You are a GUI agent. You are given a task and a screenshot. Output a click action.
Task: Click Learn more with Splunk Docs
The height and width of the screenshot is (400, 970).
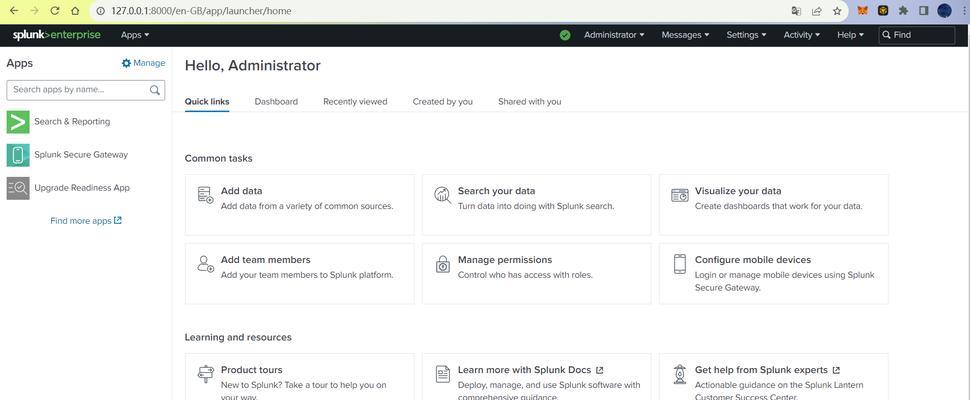531,370
